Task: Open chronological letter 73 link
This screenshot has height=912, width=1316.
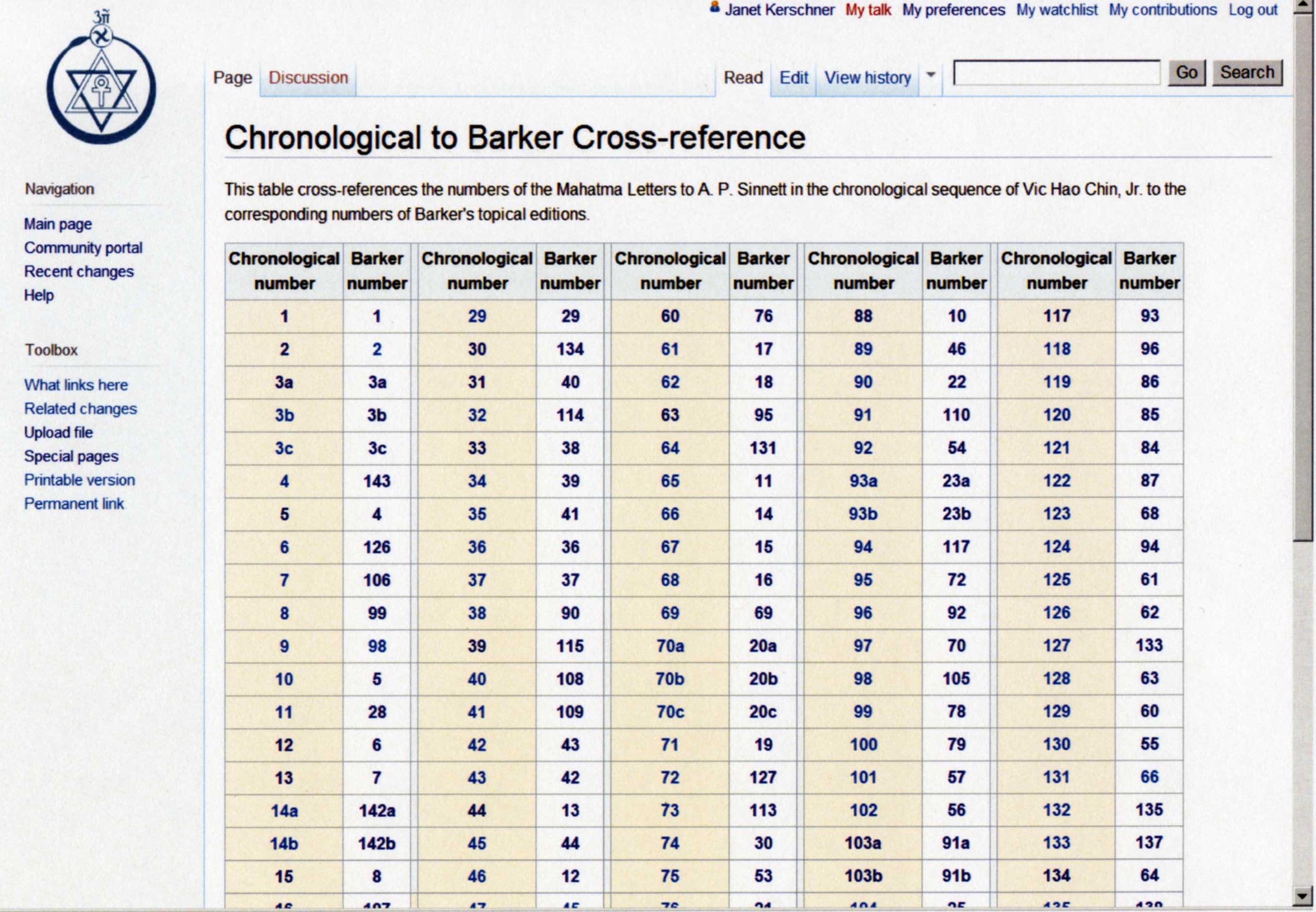Action: click(x=670, y=811)
